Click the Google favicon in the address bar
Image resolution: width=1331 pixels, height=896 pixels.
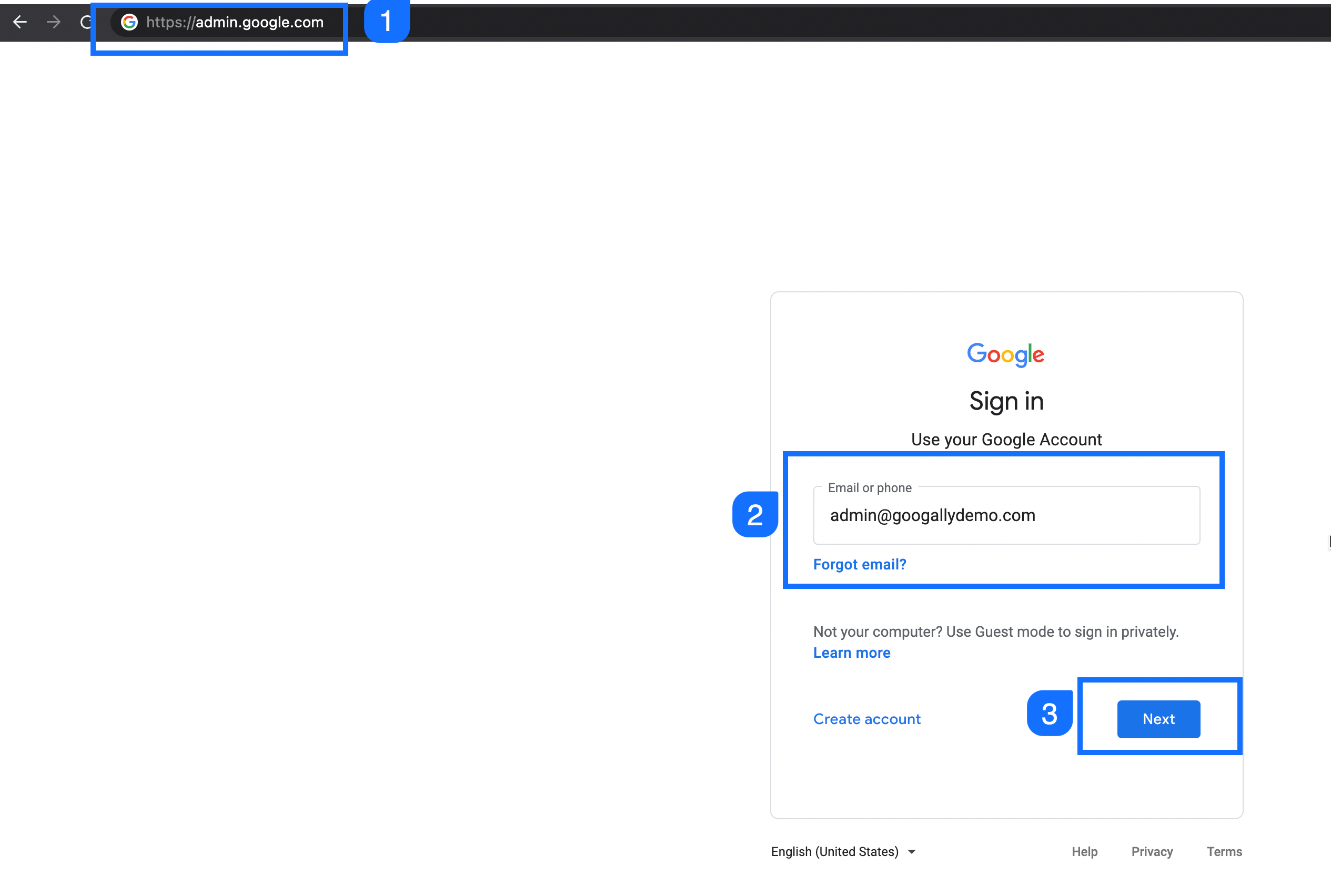pyautogui.click(x=130, y=22)
